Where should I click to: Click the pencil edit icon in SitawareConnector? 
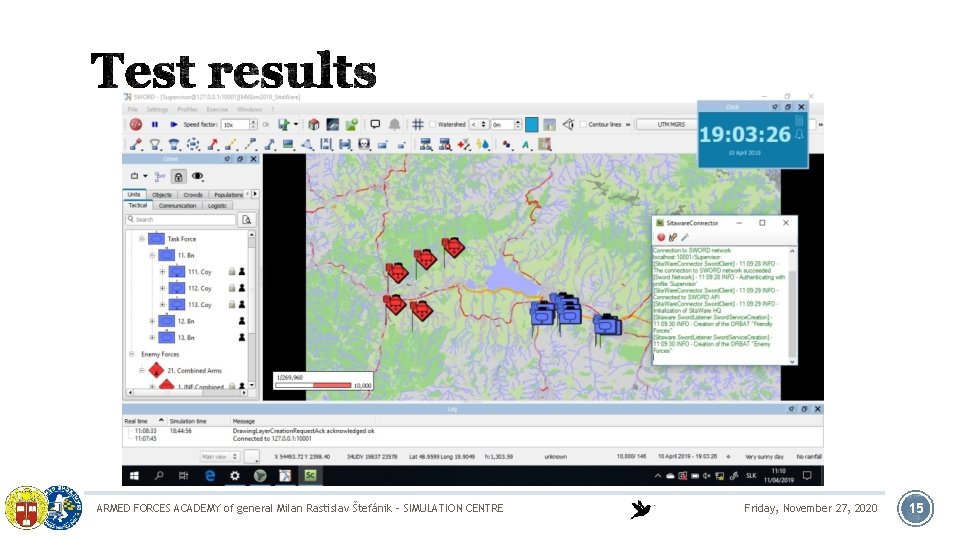(x=684, y=238)
